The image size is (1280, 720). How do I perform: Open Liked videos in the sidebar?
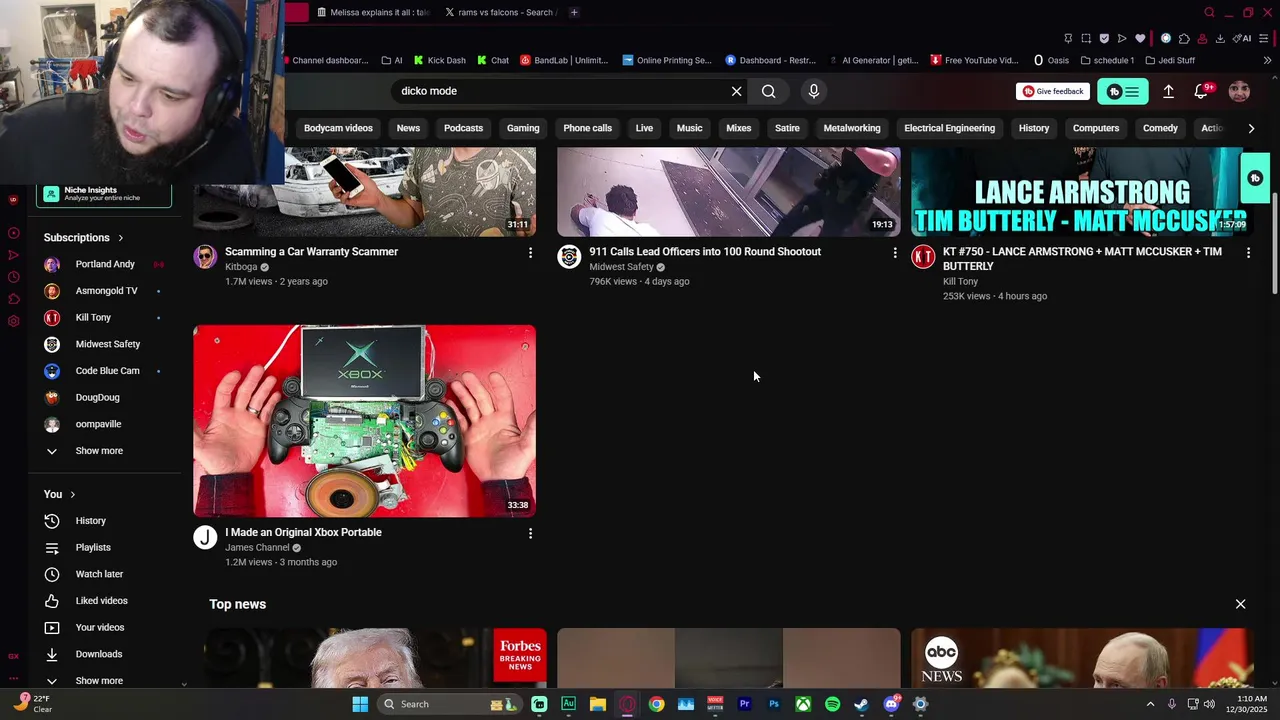pyautogui.click(x=101, y=601)
